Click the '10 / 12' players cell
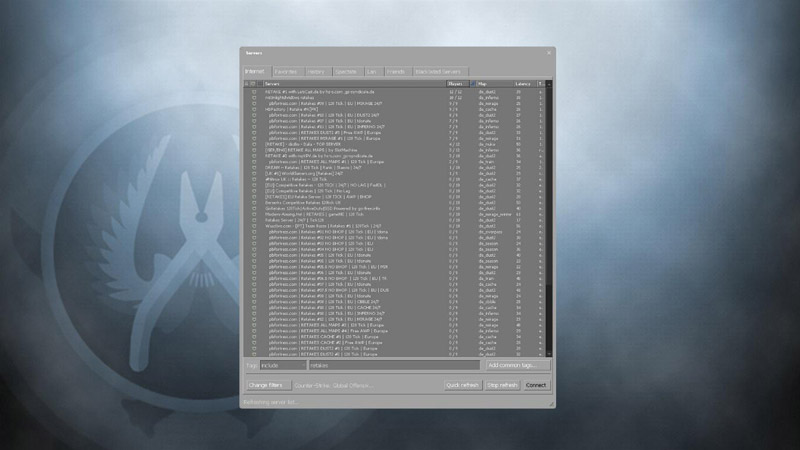This screenshot has width=800, height=450. [x=455, y=98]
